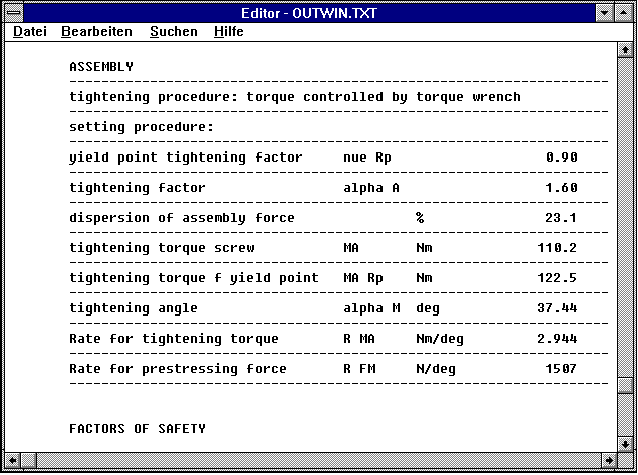Click the tightening angle value 37.44

point(557,308)
